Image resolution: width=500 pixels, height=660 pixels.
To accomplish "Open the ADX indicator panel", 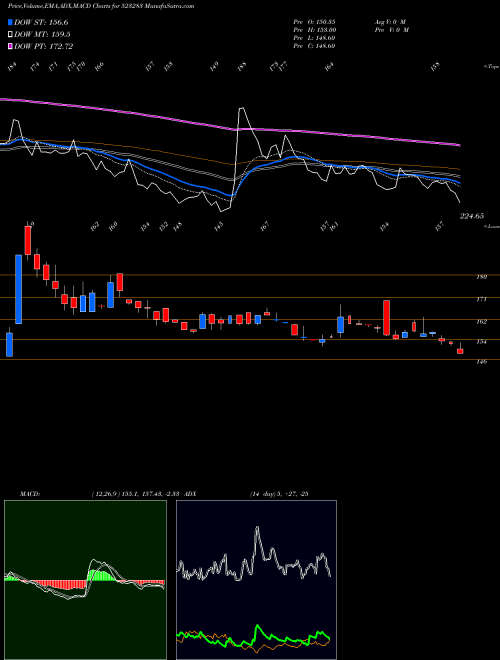I will click(256, 580).
